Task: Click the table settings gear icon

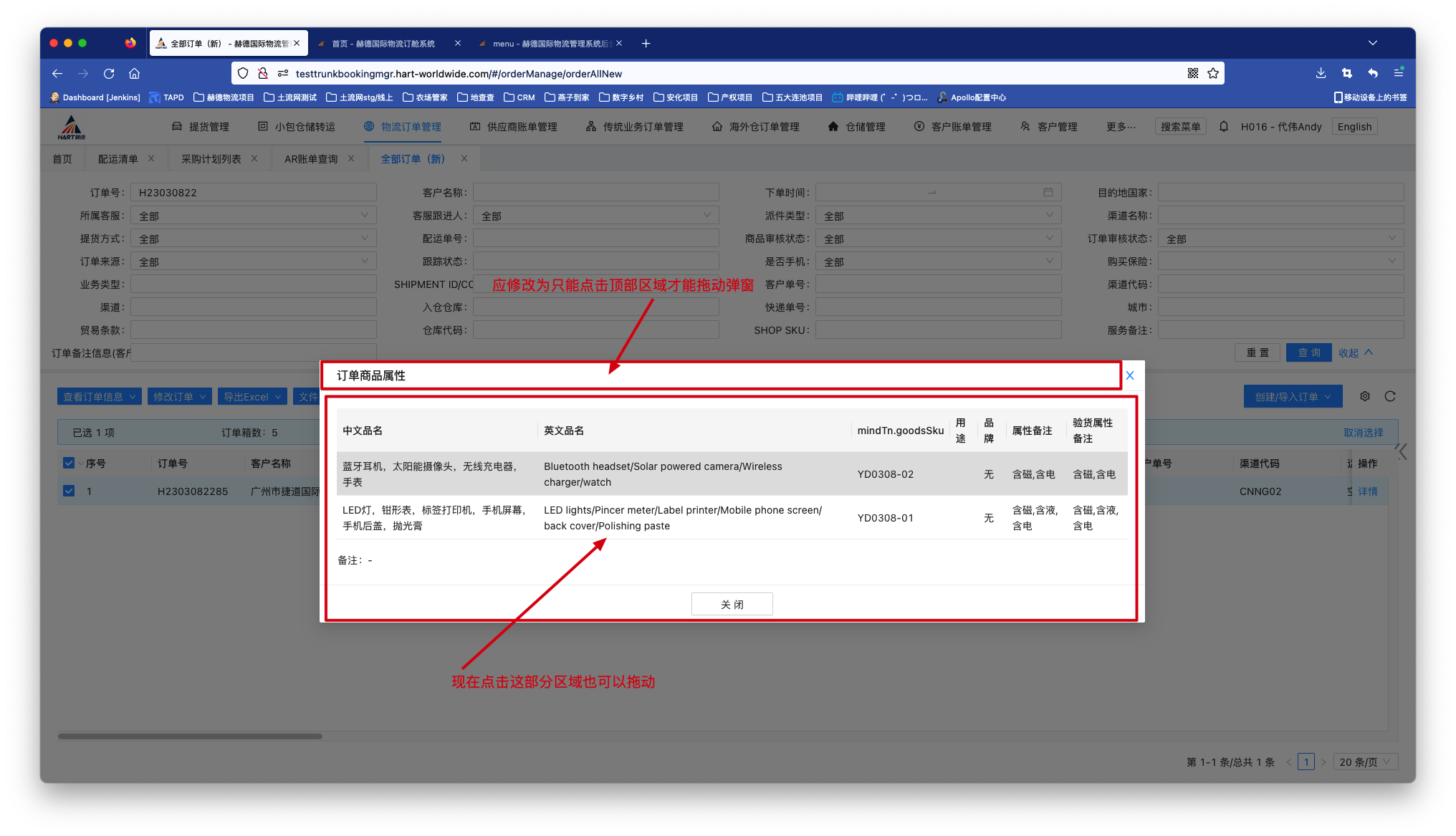Action: coord(1365,396)
